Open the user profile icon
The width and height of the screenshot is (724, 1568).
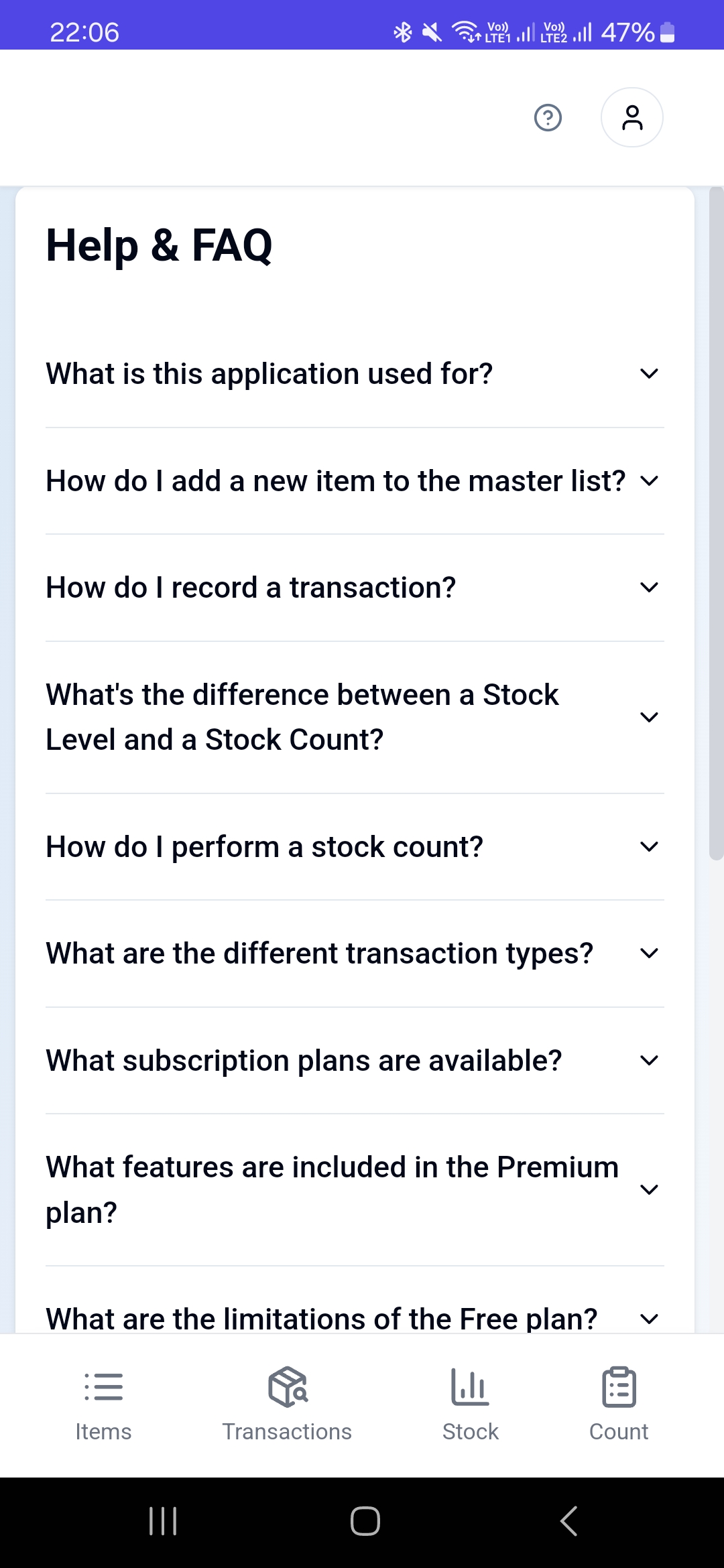click(x=631, y=118)
